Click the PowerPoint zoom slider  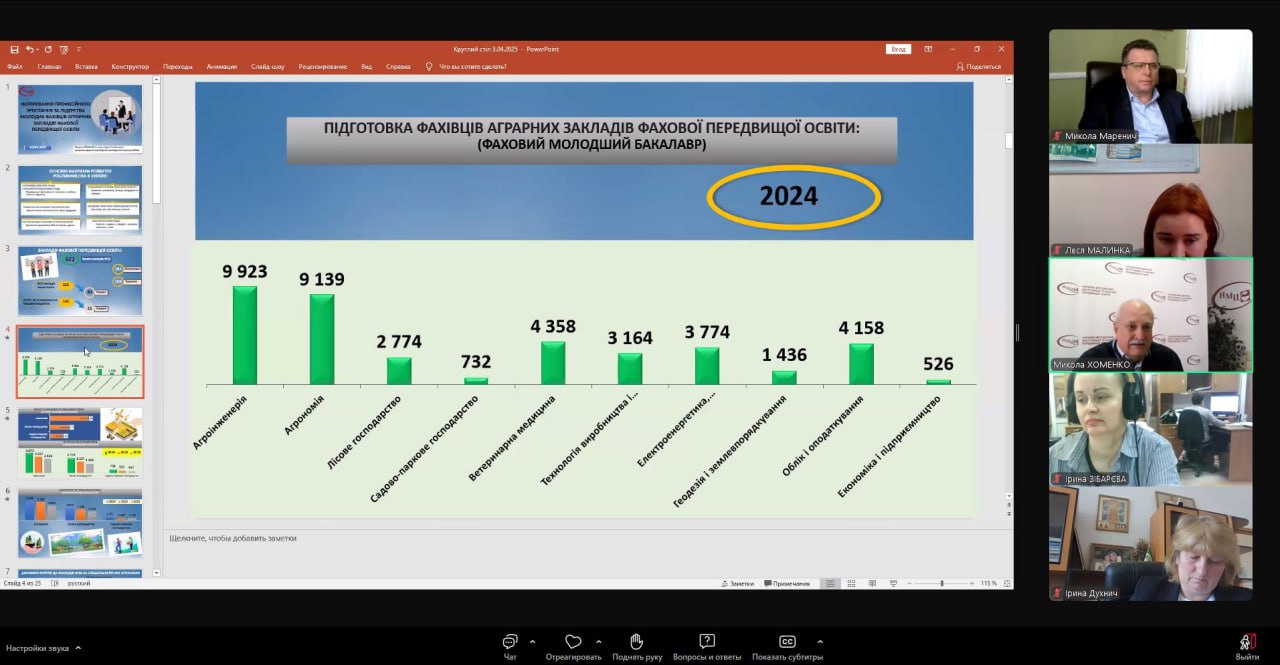941,583
